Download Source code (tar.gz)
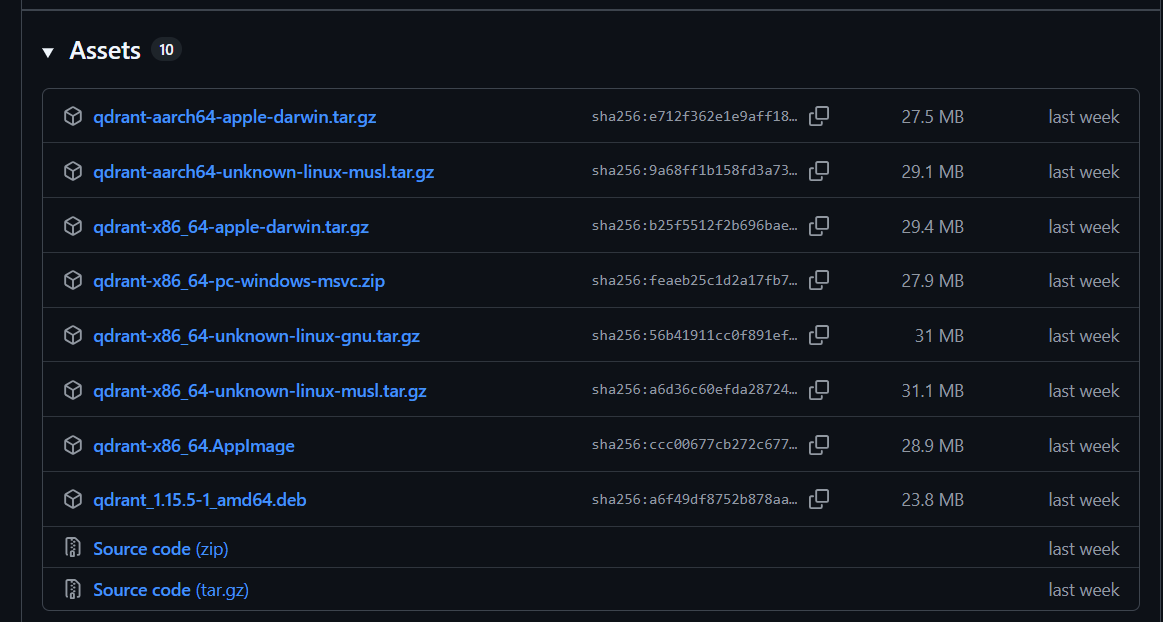 point(170,590)
